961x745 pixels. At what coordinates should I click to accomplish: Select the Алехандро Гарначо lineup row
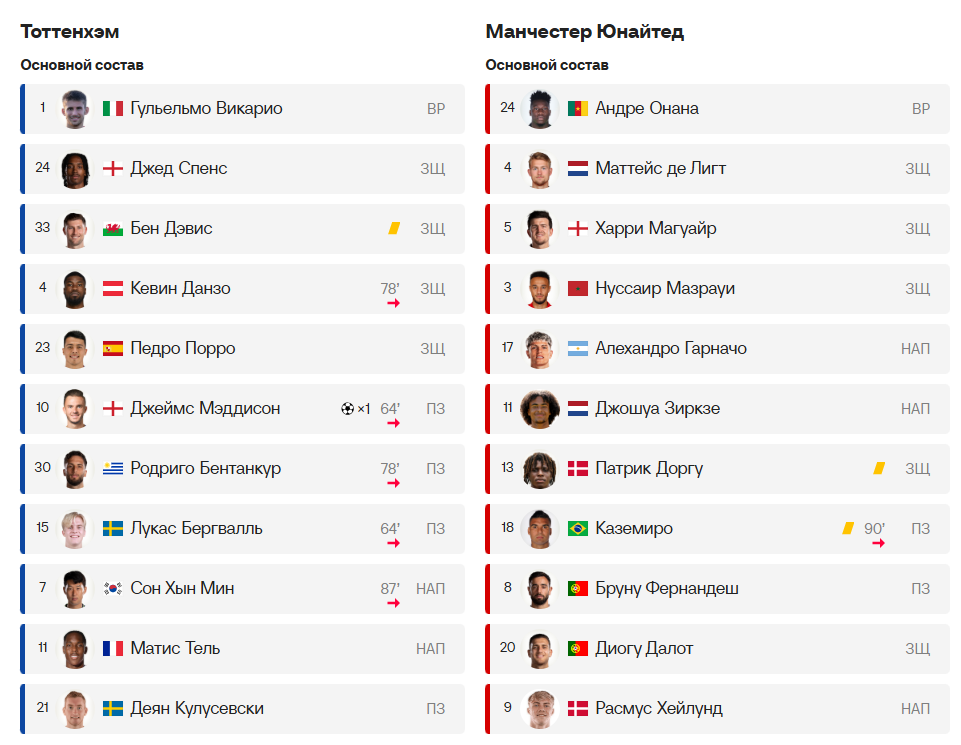[x=718, y=349]
